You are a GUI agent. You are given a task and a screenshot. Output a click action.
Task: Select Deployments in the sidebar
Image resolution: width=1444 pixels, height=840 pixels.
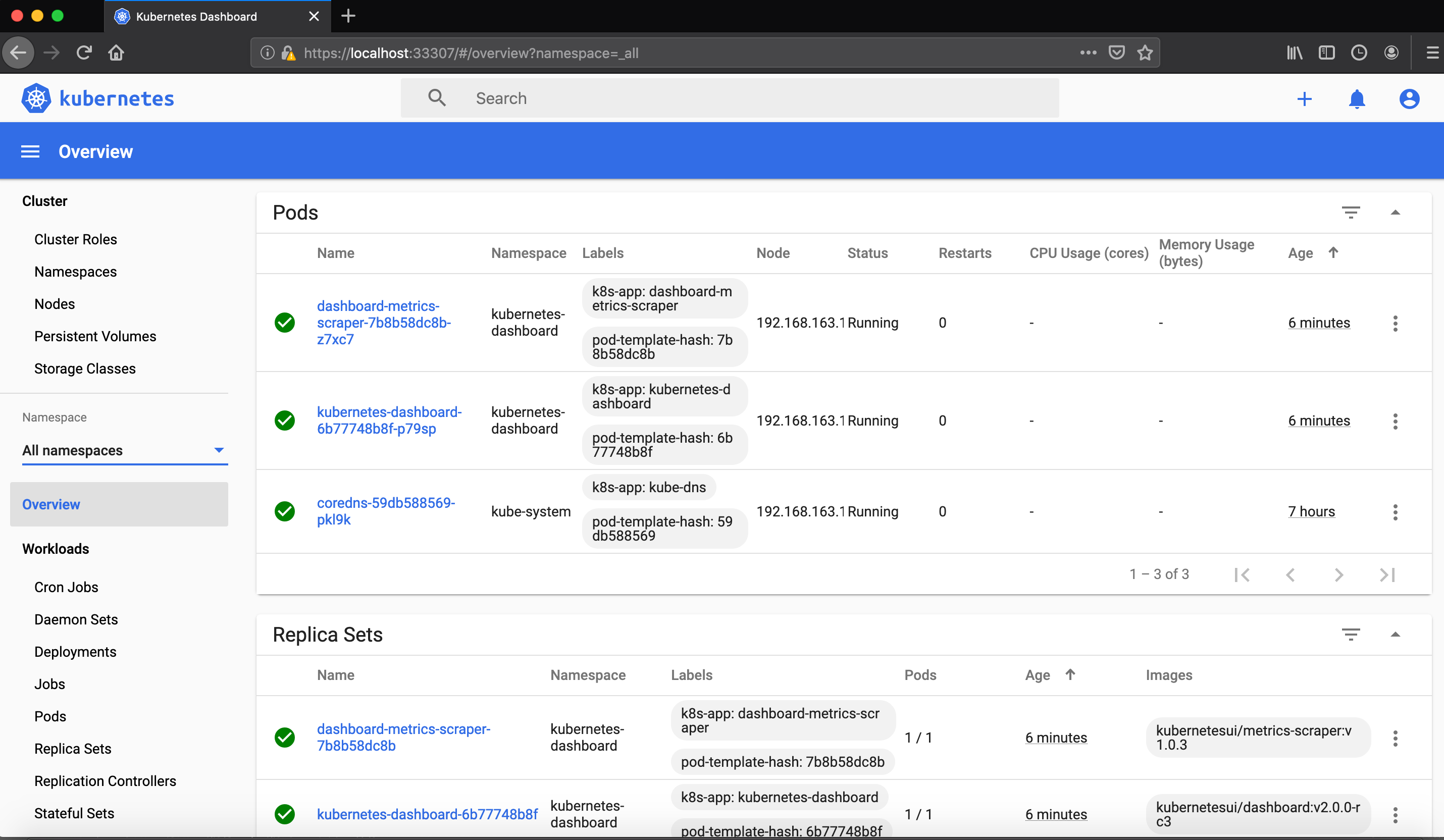coord(75,652)
